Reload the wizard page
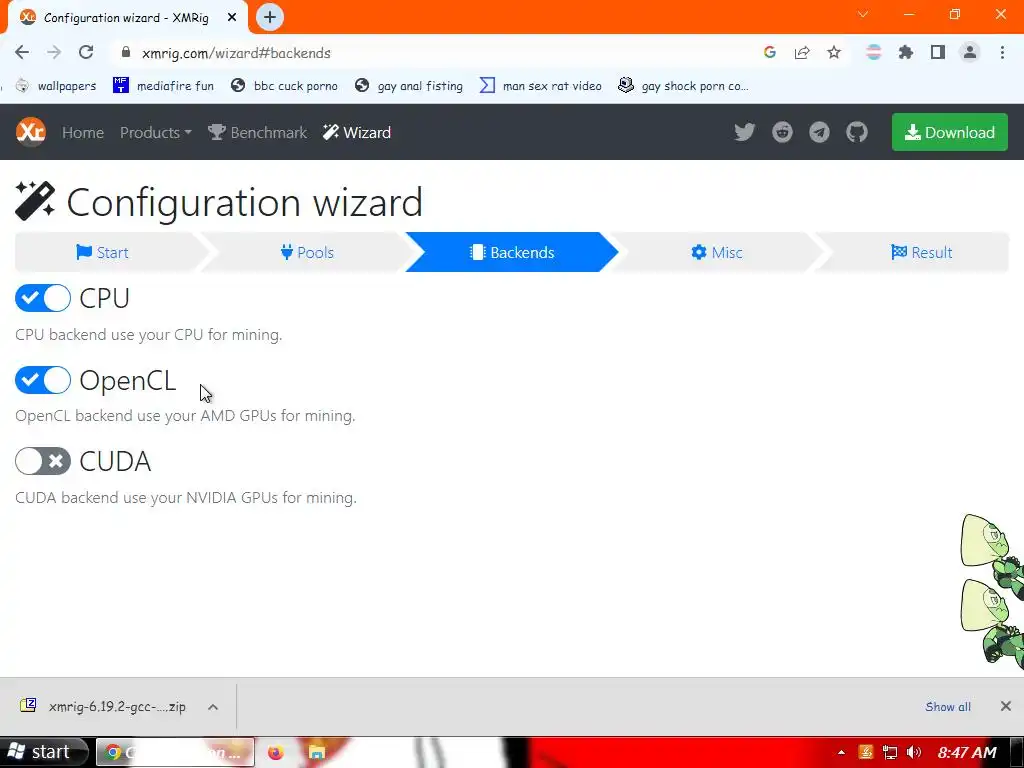This screenshot has width=1024, height=768. pos(86,53)
